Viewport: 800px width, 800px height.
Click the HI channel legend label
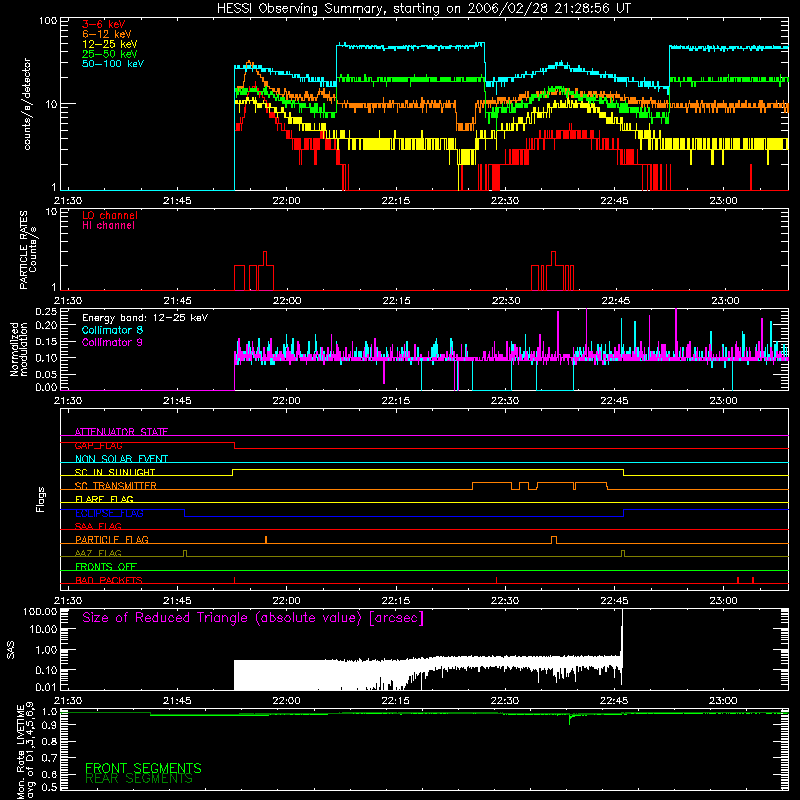(x=108, y=226)
